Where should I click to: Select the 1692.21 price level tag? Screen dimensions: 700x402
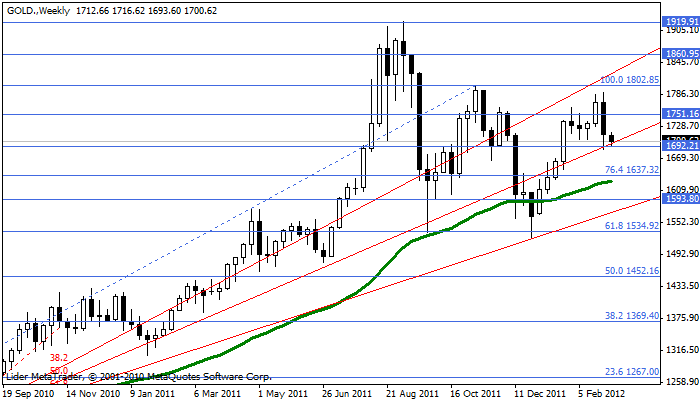coord(680,146)
